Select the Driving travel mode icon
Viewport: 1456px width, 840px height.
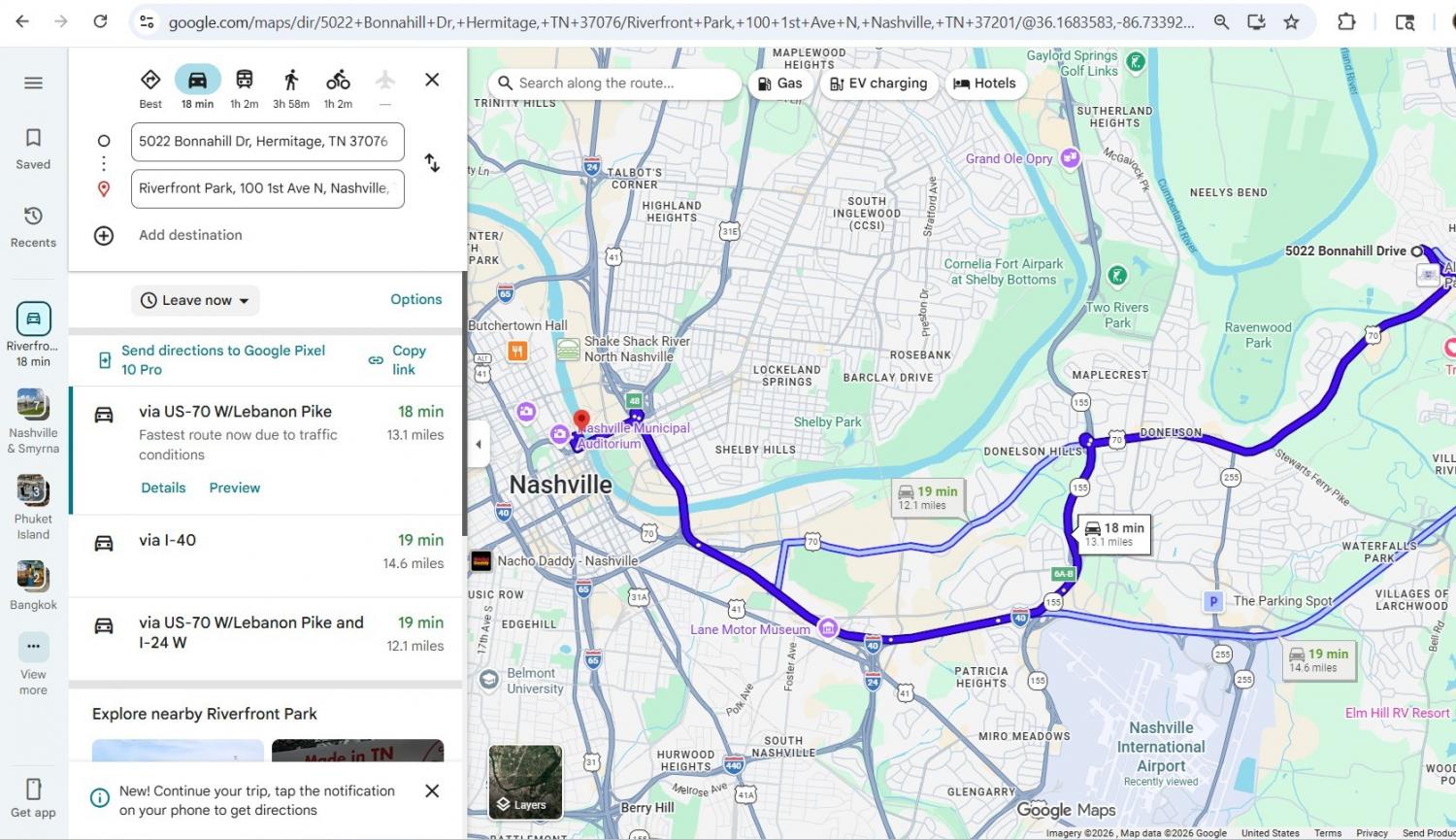[197, 81]
